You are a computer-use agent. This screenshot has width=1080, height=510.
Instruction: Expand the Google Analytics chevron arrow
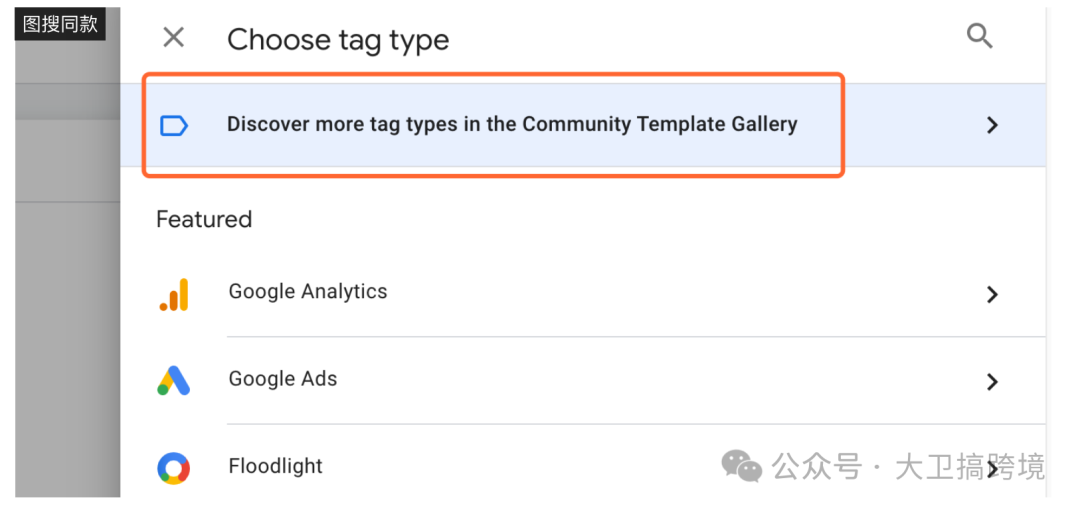[x=992, y=294]
